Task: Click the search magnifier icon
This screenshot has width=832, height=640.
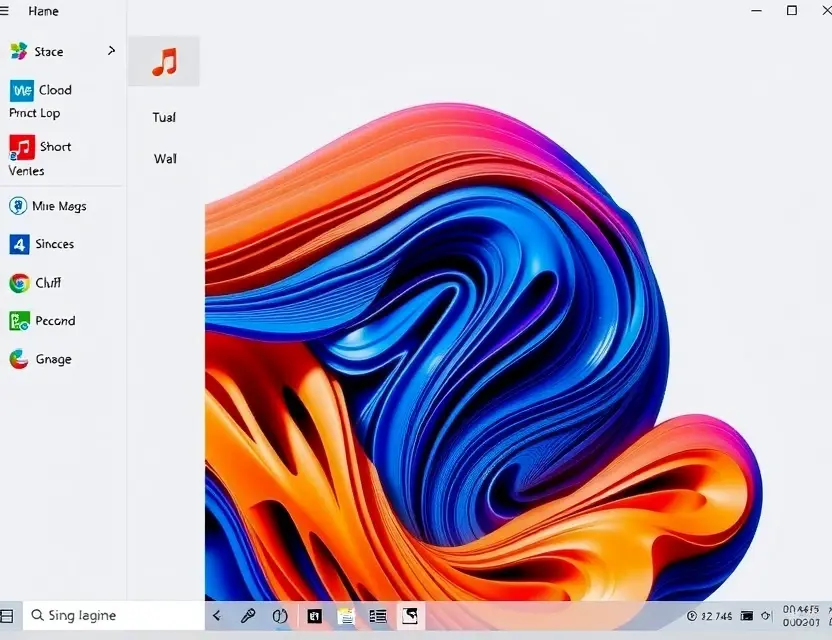Action: (x=37, y=616)
